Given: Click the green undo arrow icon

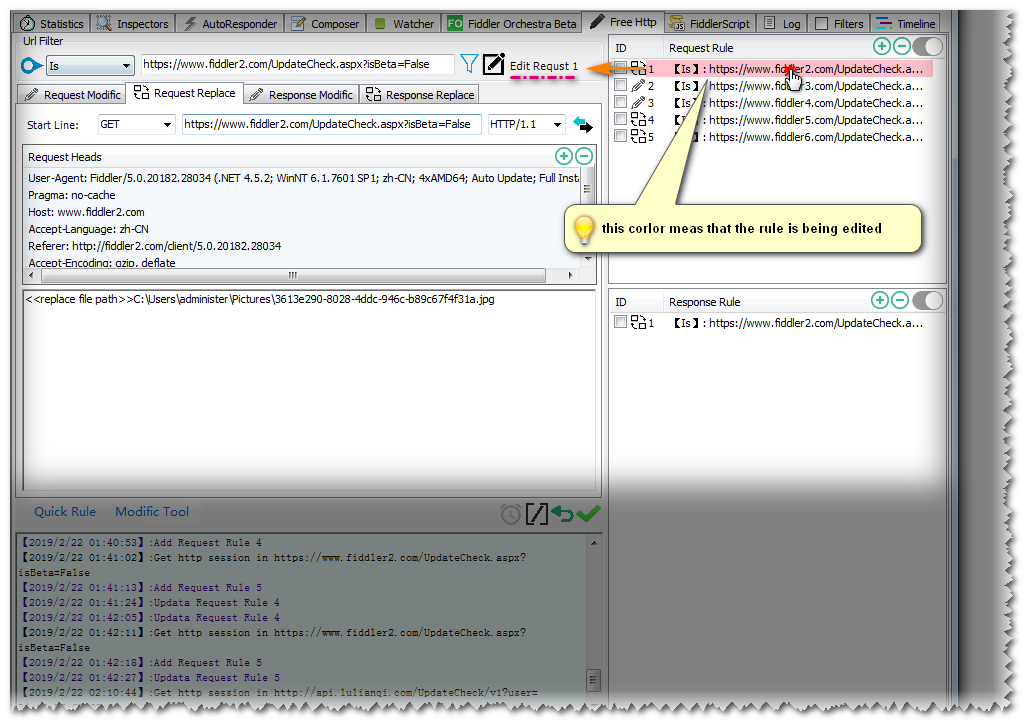Looking at the screenshot, I should [x=562, y=513].
